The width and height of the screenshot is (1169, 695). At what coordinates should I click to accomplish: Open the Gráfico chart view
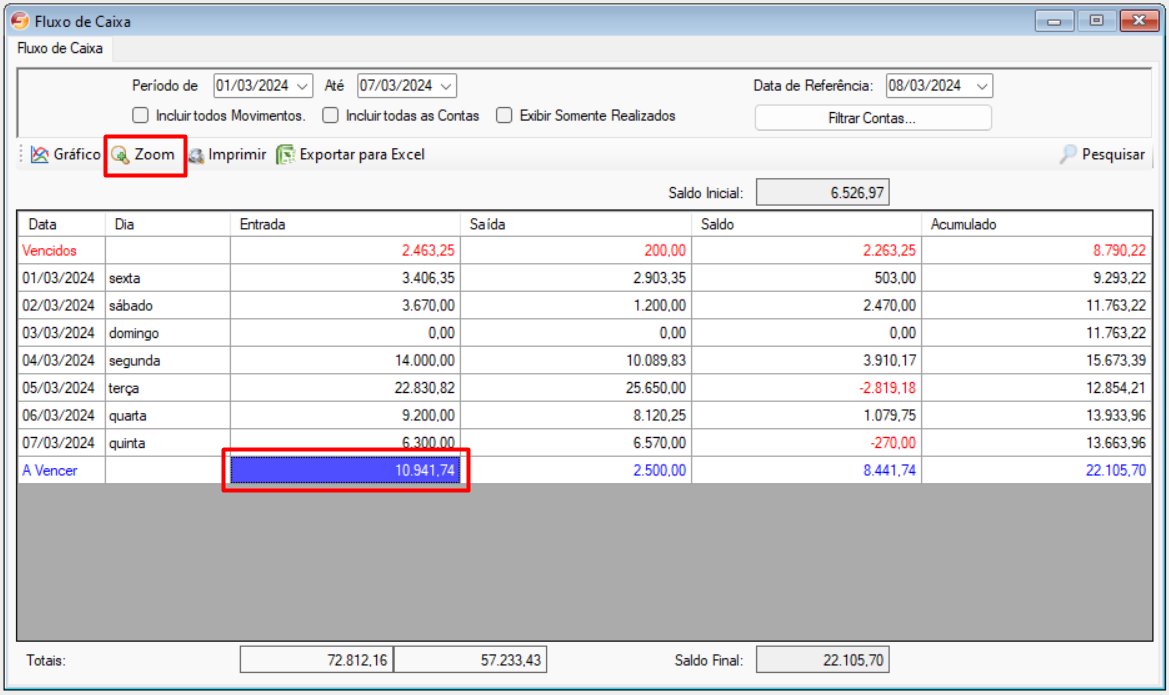click(x=66, y=154)
